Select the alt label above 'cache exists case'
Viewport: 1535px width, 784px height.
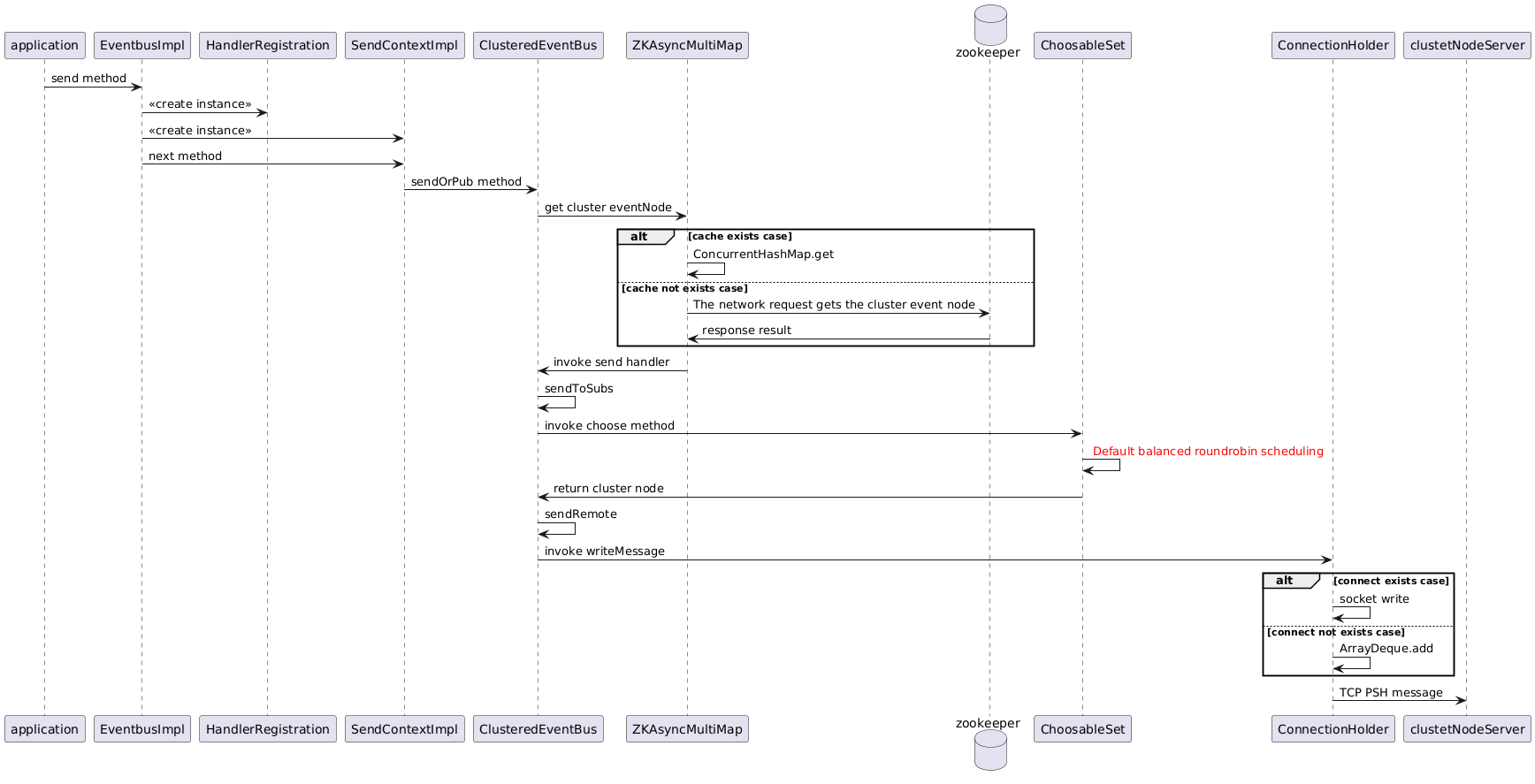coord(639,237)
